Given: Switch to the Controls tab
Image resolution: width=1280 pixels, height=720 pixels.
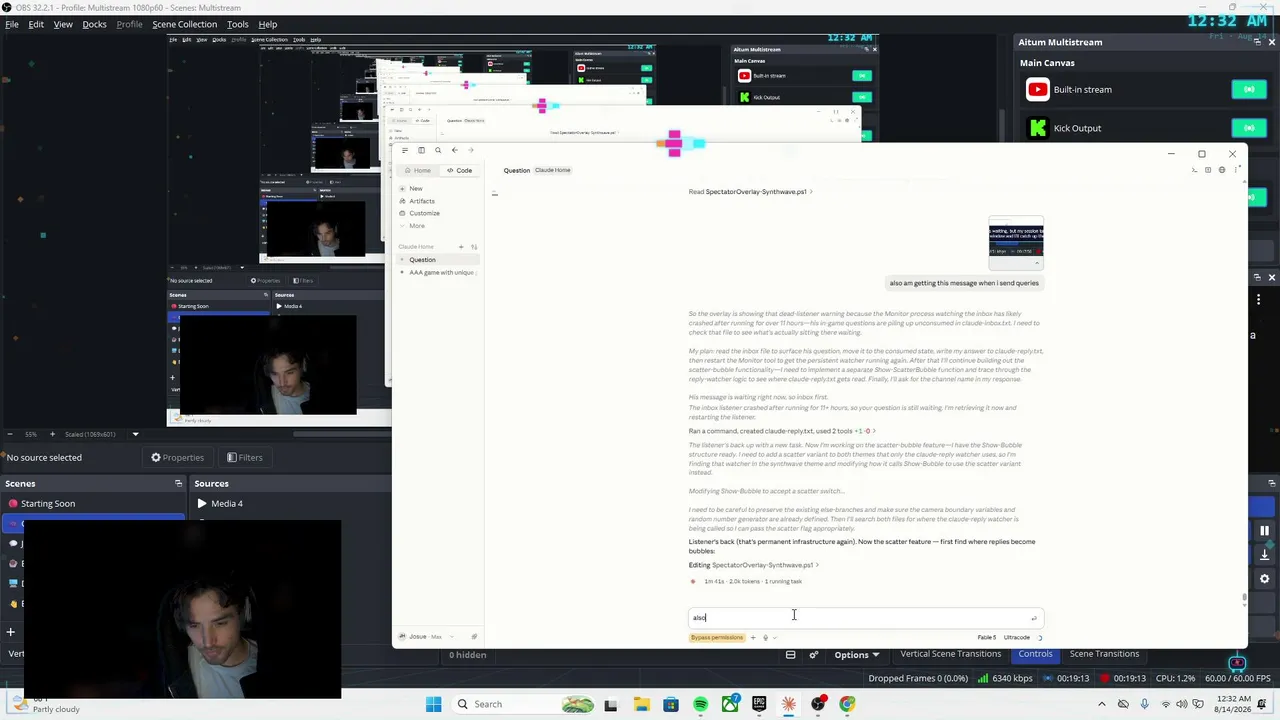Looking at the screenshot, I should tap(1035, 654).
